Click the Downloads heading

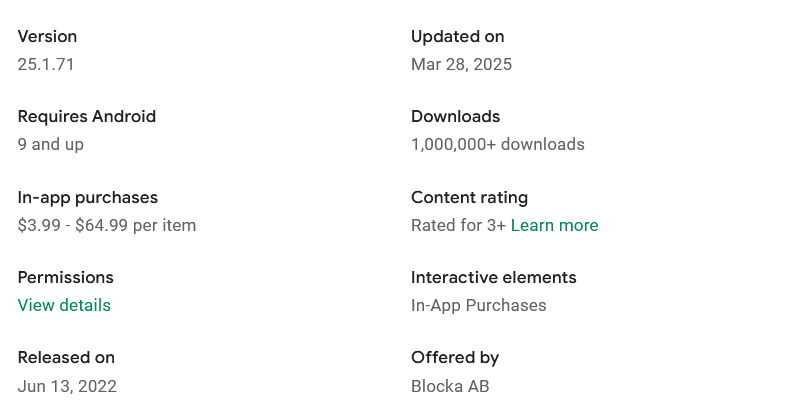tap(455, 116)
